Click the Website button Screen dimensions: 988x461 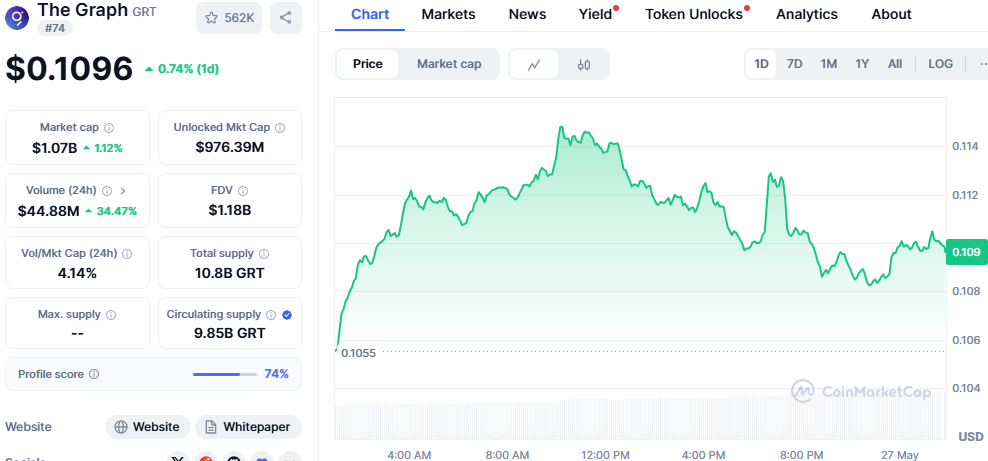pos(147,427)
